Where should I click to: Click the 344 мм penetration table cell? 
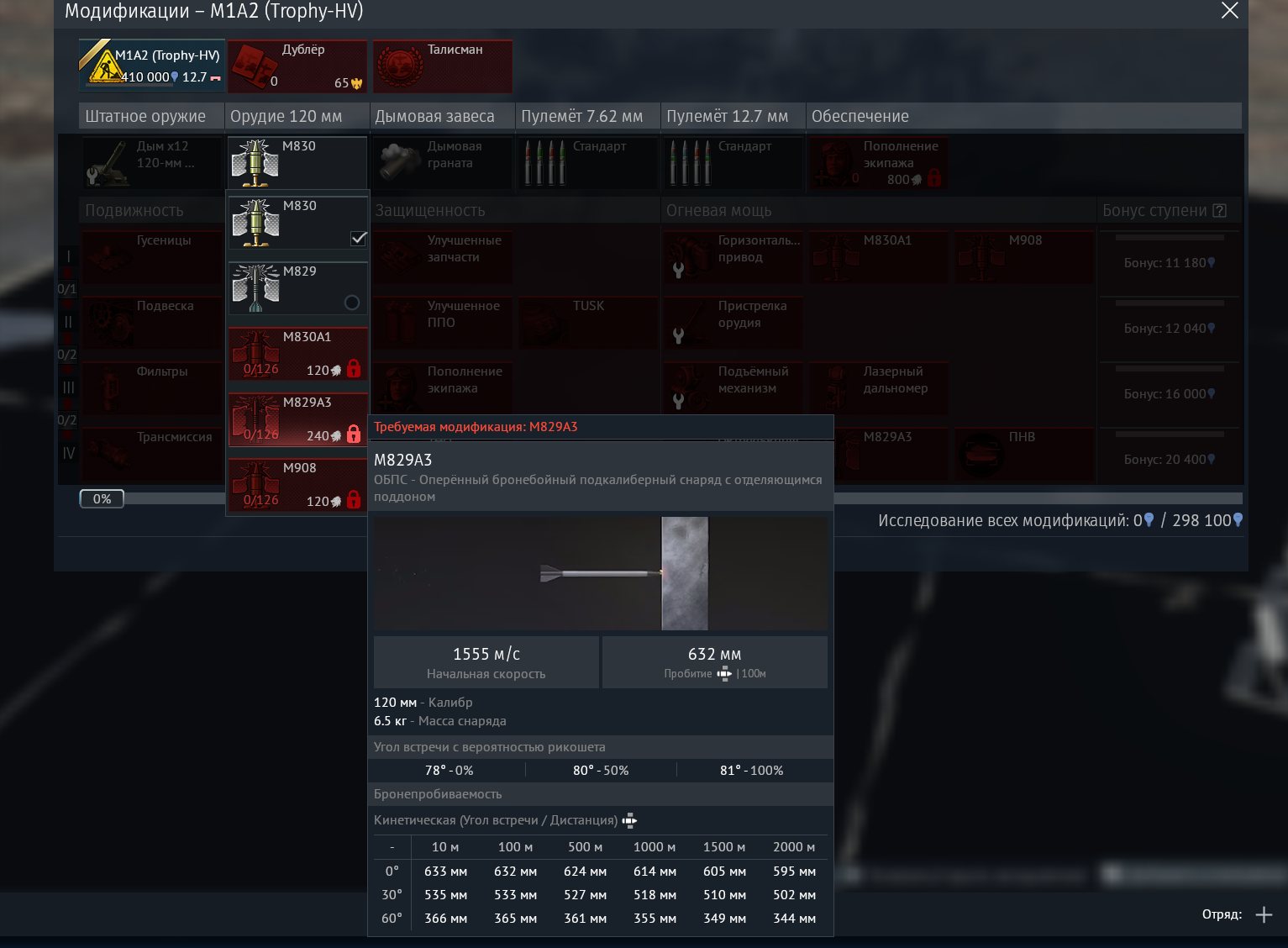795,919
